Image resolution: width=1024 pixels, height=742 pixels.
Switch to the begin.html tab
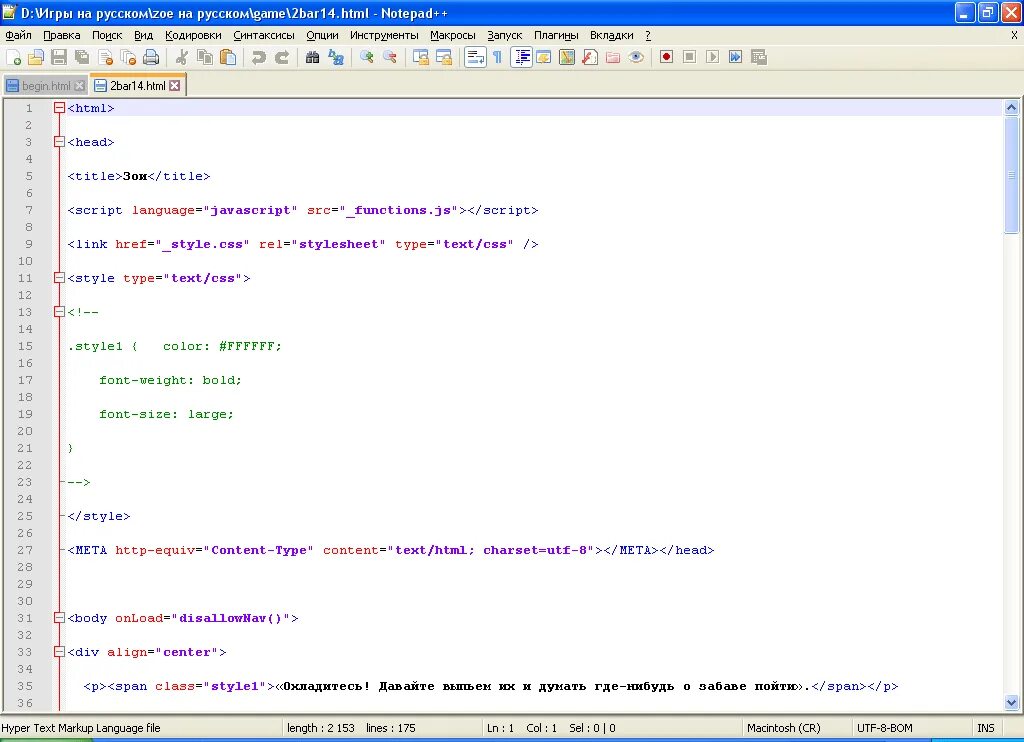[46, 86]
